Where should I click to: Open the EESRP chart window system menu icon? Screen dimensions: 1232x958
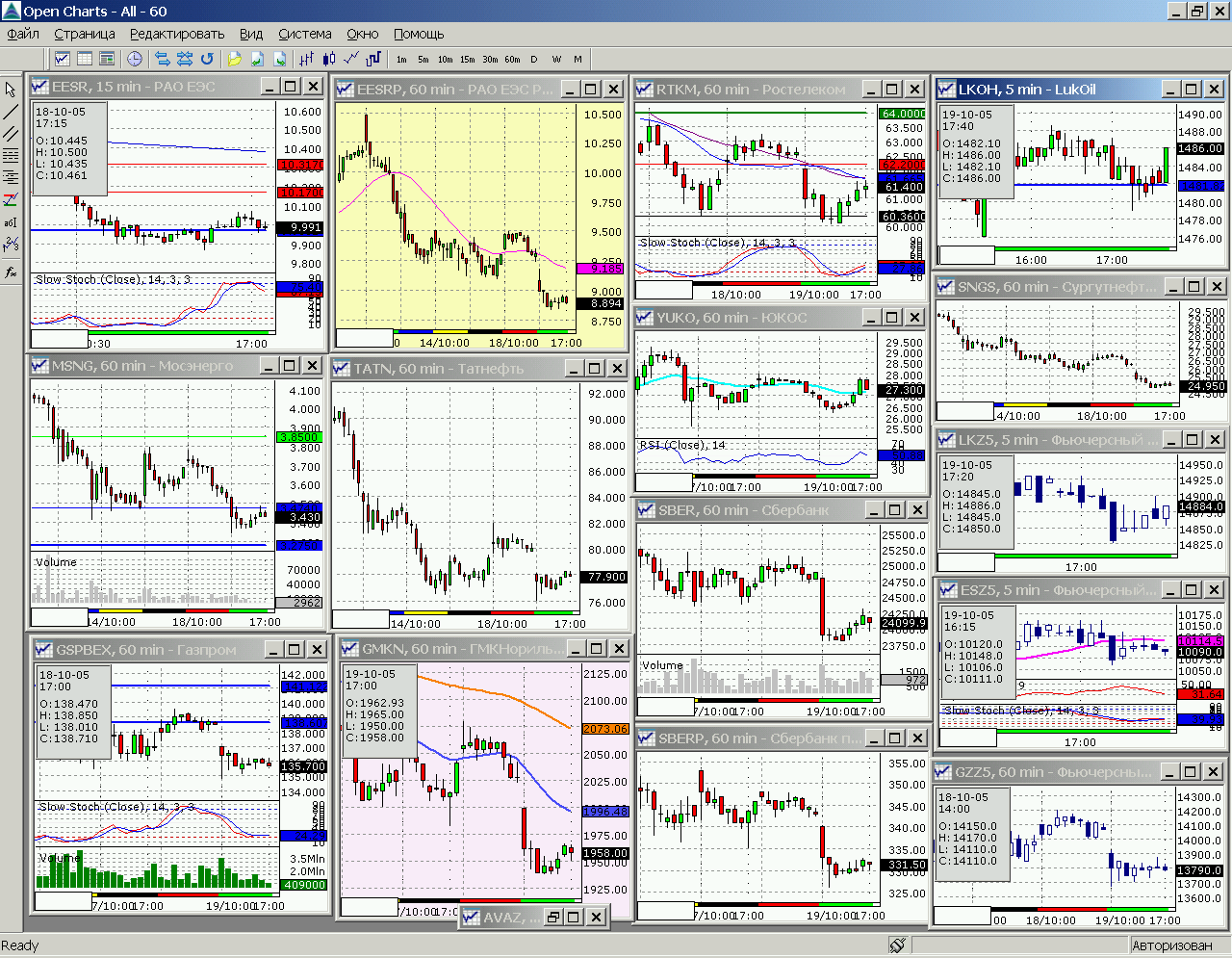pyautogui.click(x=346, y=90)
